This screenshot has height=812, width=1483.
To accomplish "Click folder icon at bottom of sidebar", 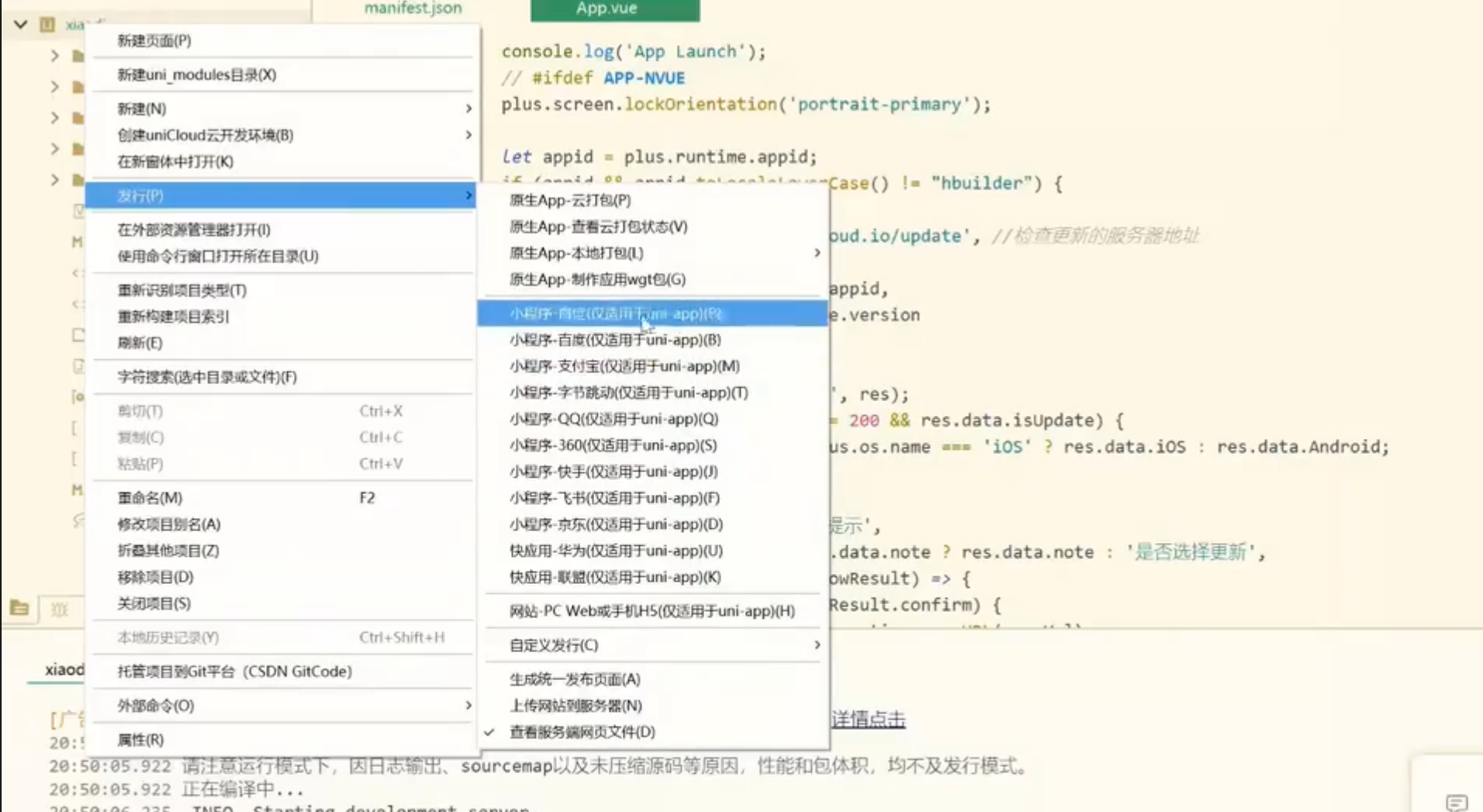I will click(19, 608).
